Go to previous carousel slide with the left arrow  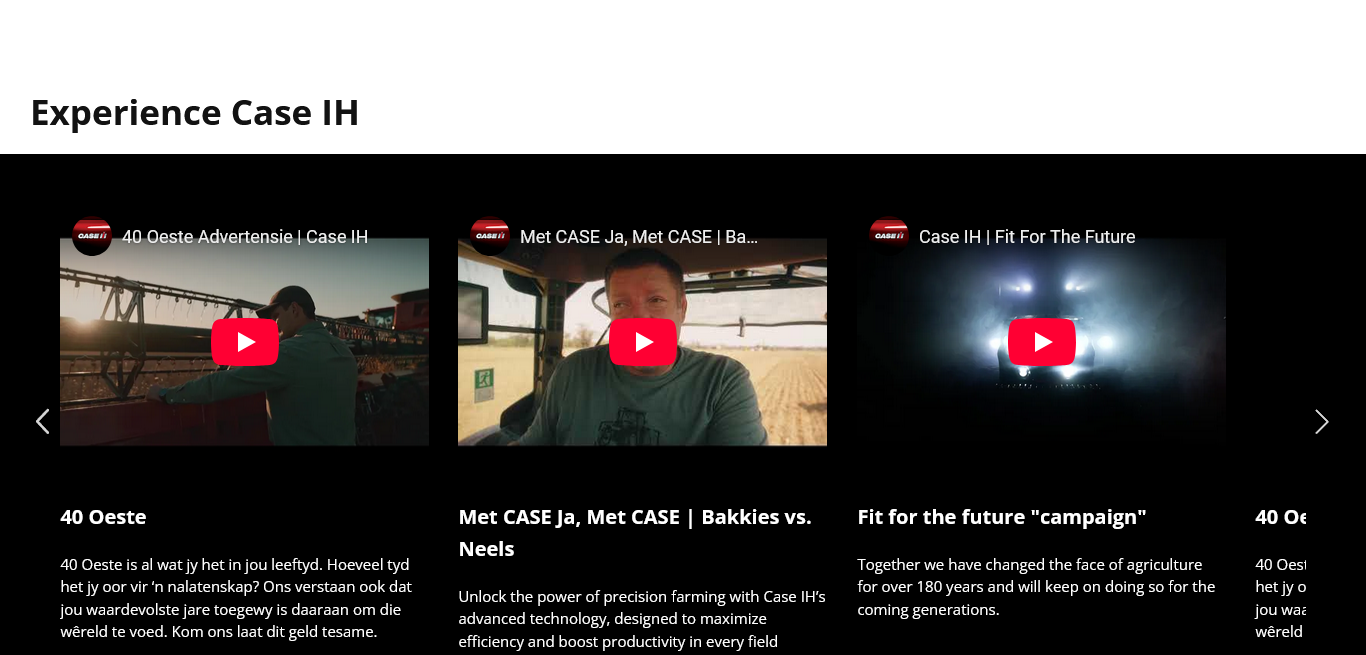(42, 422)
